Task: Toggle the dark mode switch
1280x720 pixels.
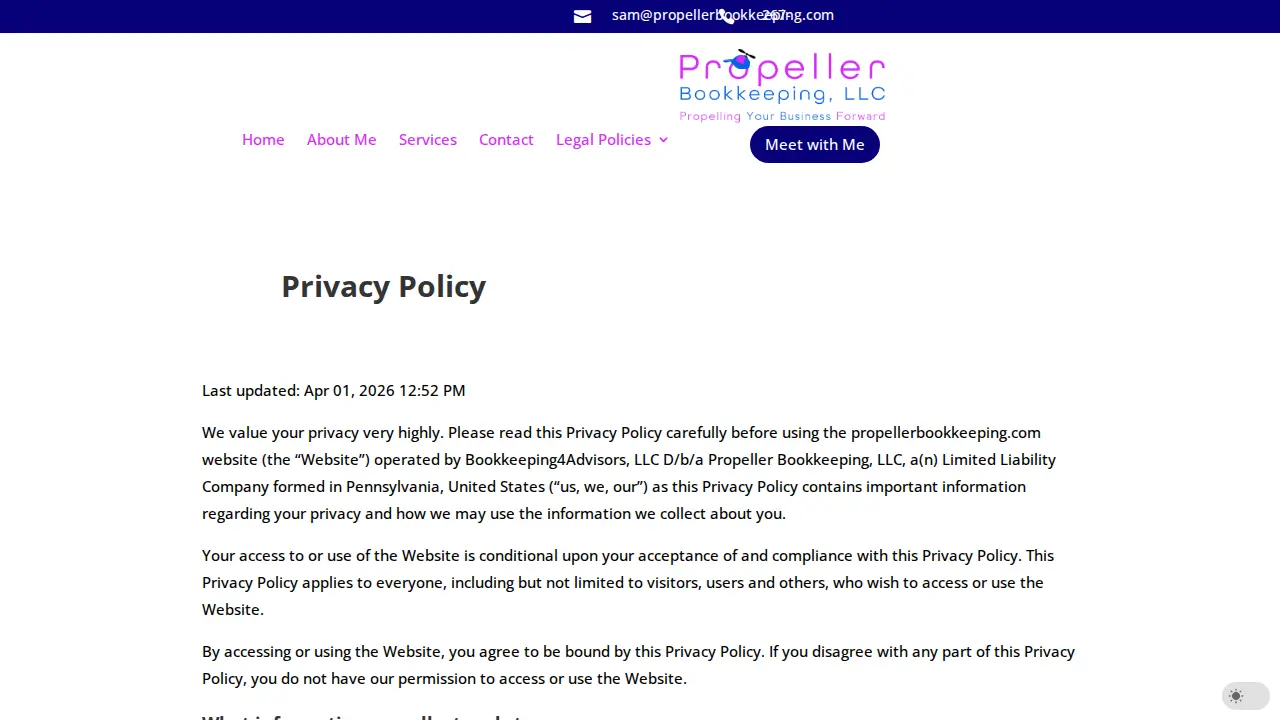Action: 1246,696
